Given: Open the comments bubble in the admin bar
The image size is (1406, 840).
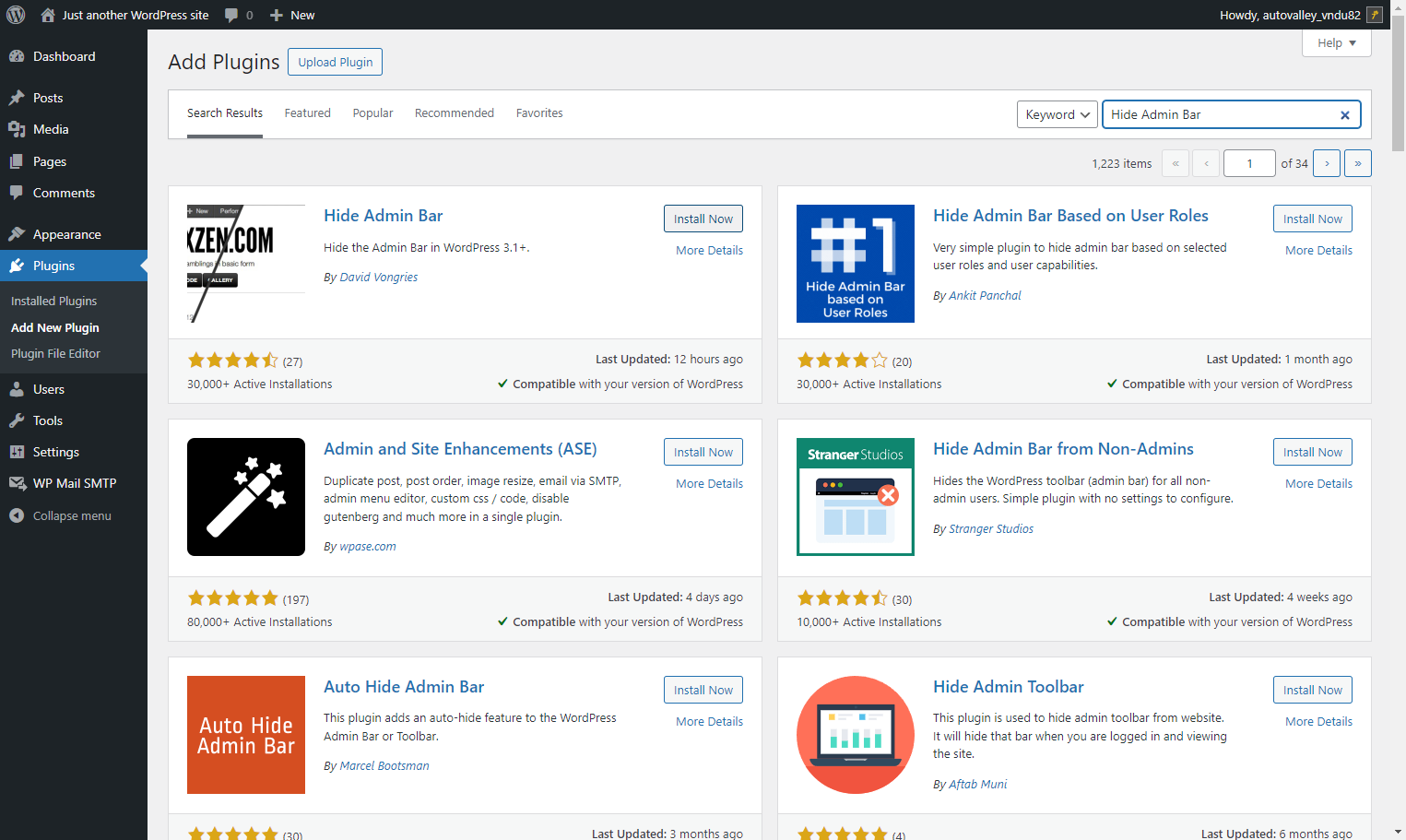Looking at the screenshot, I should click(231, 15).
